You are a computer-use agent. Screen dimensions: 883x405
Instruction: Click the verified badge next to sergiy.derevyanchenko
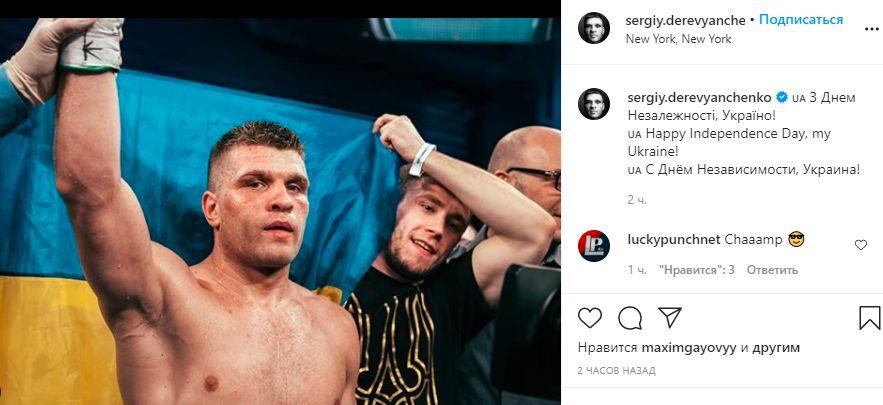pyautogui.click(x=782, y=97)
